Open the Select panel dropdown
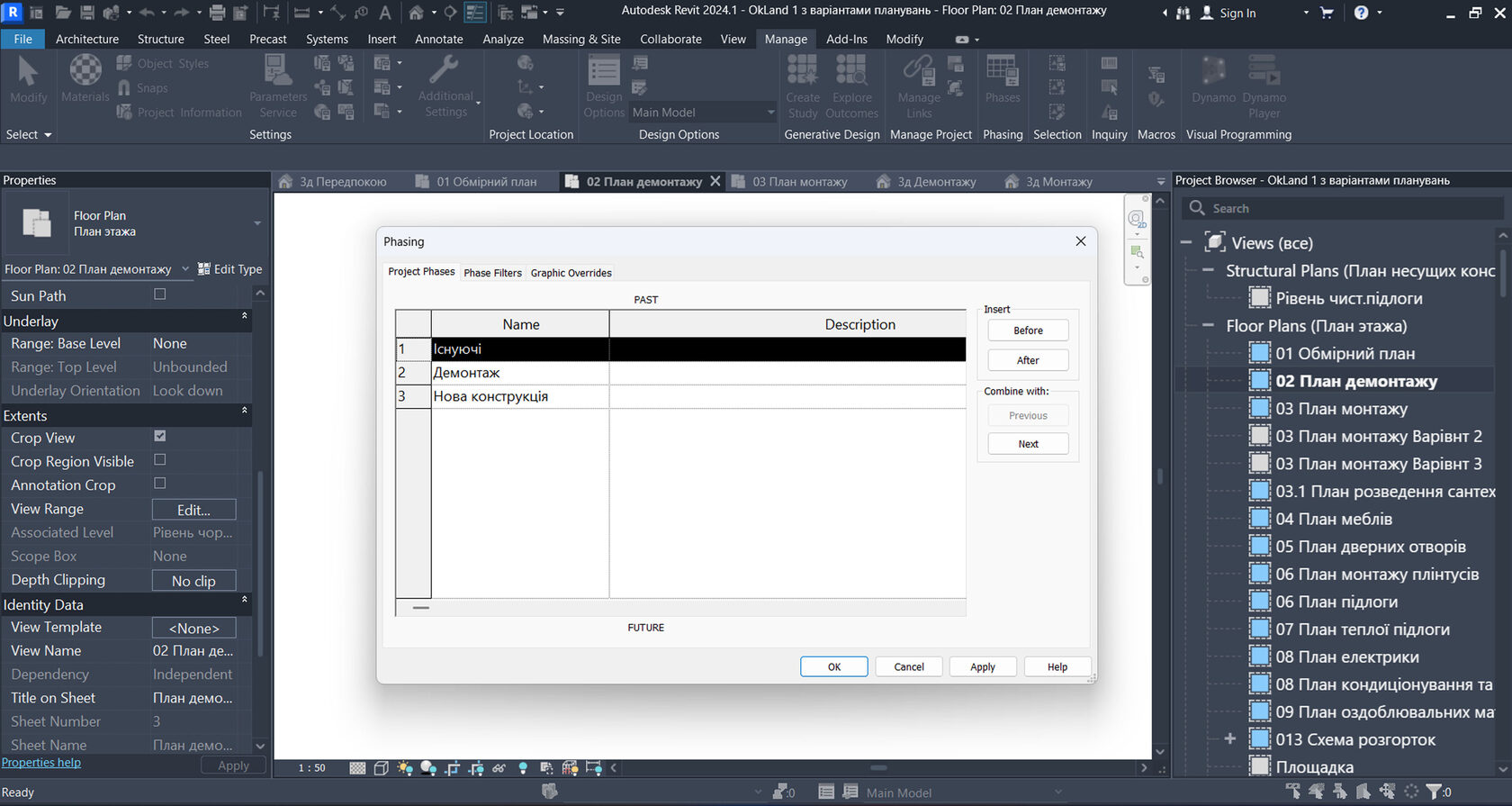The image size is (1512, 806). point(29,134)
